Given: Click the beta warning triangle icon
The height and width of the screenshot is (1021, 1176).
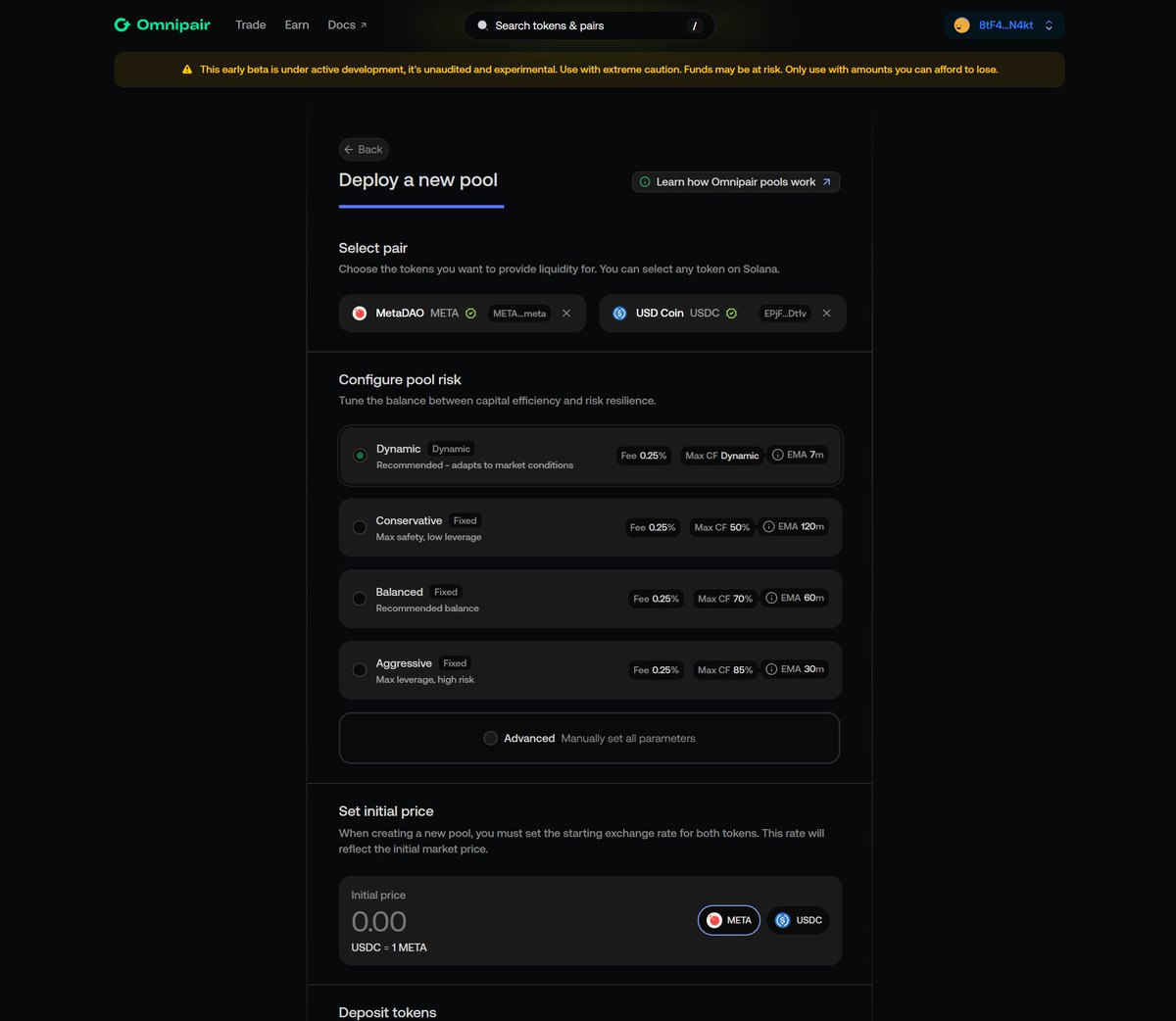Looking at the screenshot, I should click(187, 70).
